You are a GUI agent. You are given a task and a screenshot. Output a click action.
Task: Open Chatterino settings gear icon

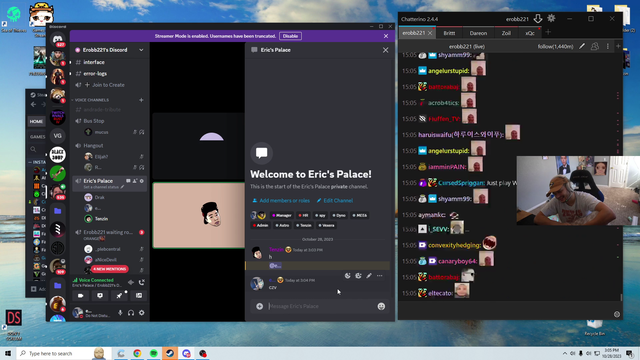click(551, 18)
